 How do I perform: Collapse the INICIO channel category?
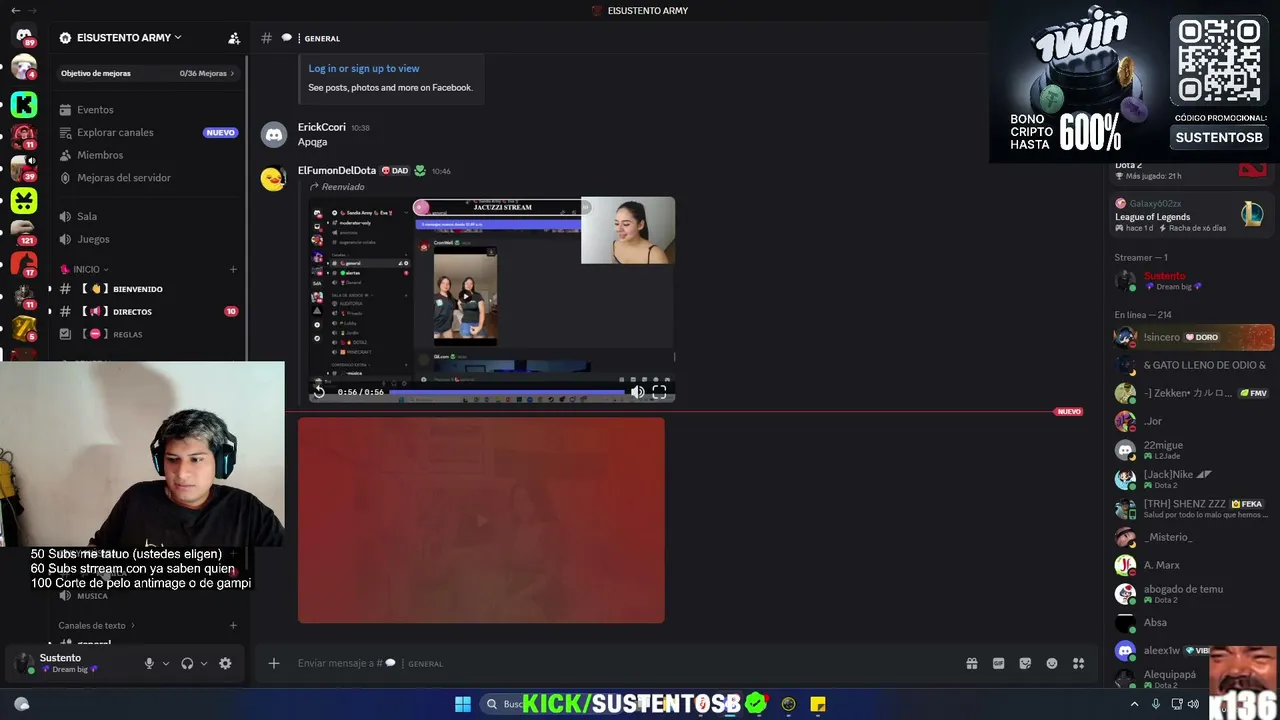point(85,269)
